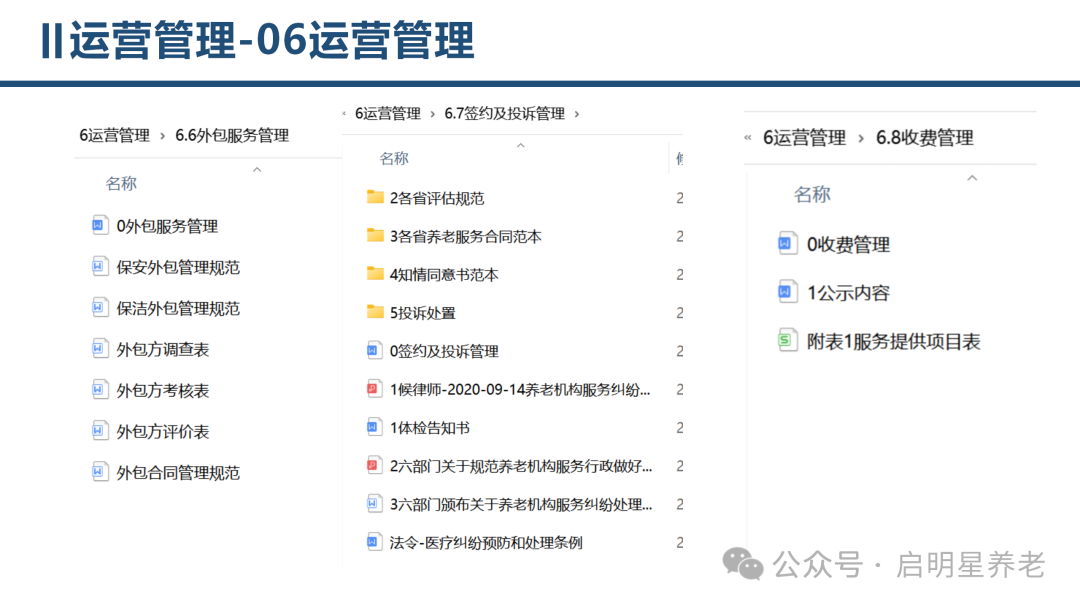This screenshot has height=608, width=1080.
Task: Select file name 0外包服务管理
Action: (167, 227)
